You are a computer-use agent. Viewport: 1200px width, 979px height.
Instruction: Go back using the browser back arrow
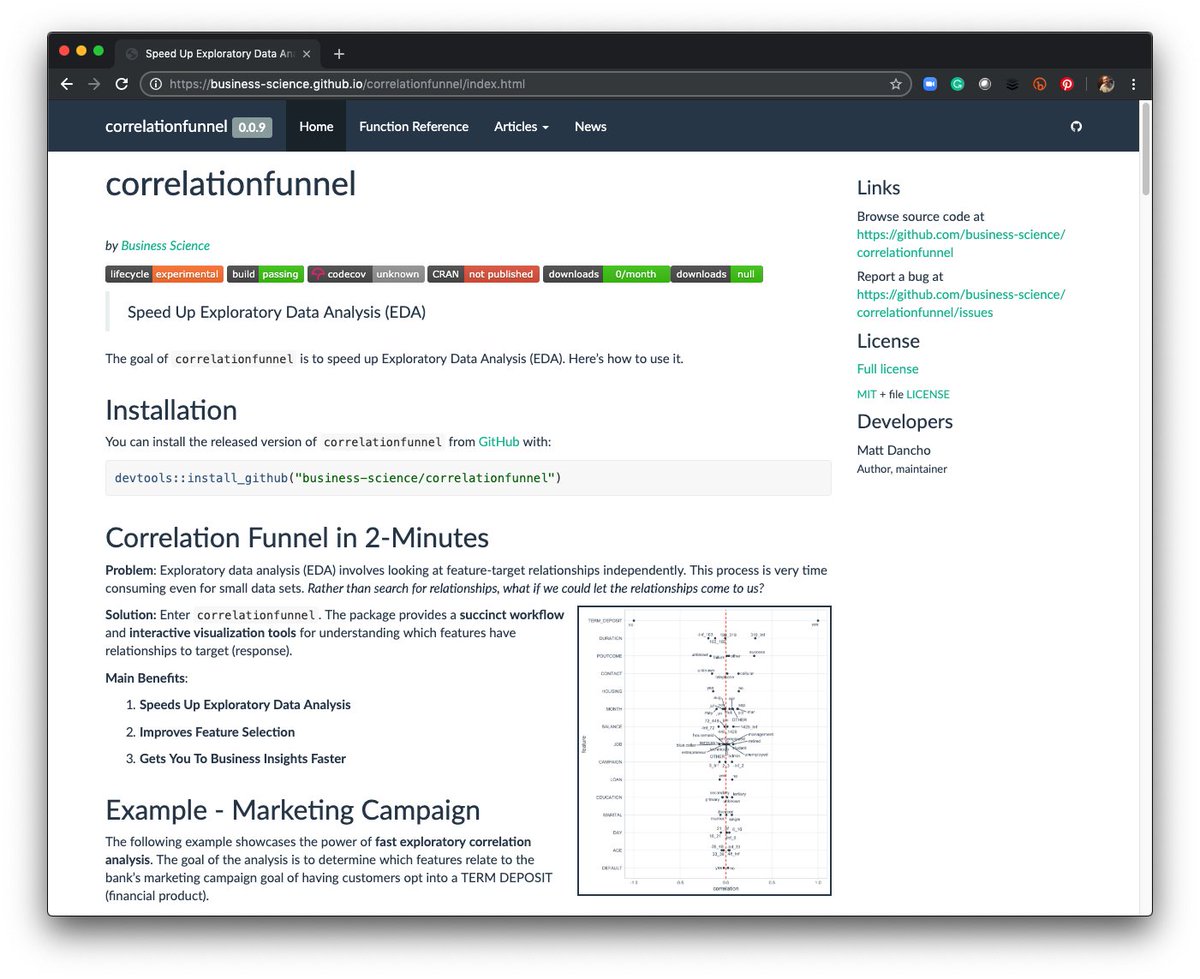(67, 84)
